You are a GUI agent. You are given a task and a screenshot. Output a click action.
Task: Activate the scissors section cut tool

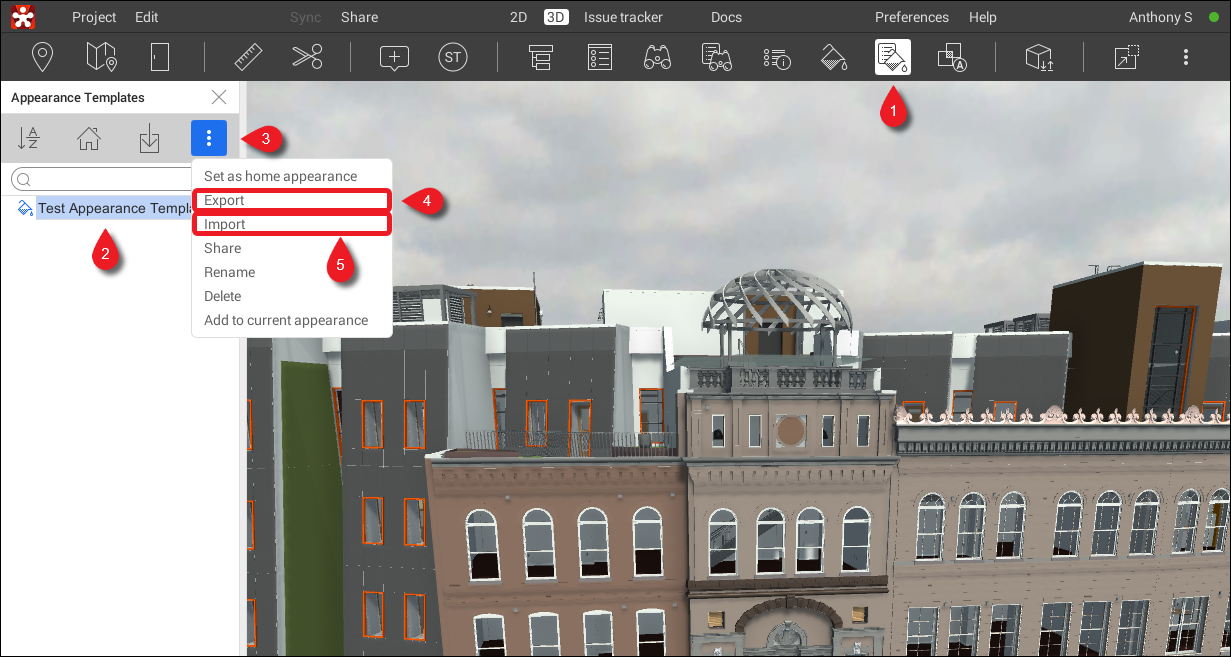pos(307,57)
